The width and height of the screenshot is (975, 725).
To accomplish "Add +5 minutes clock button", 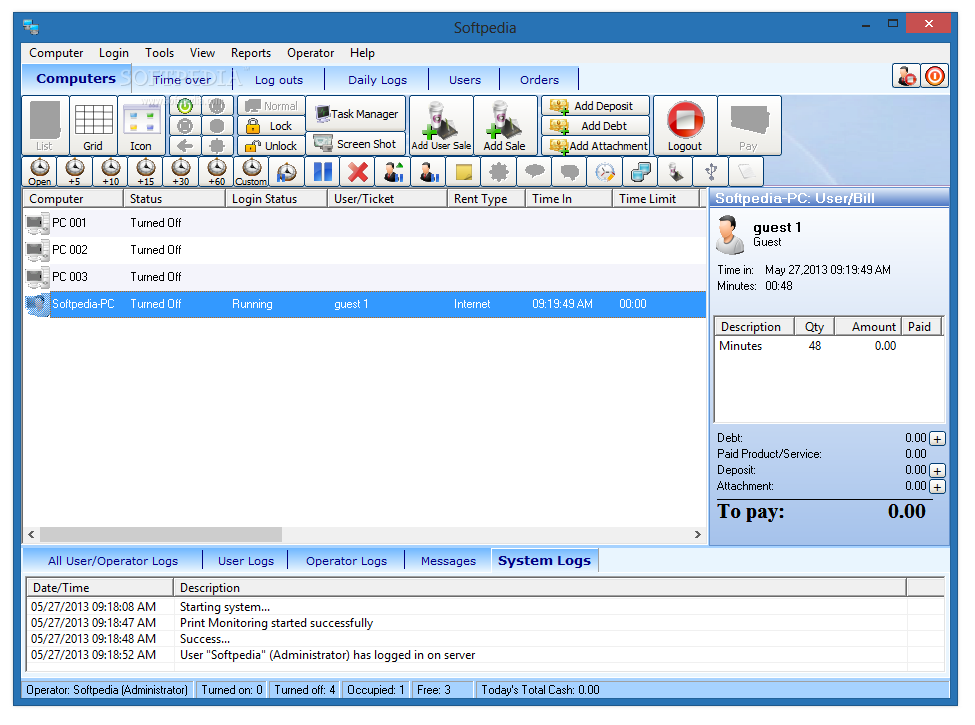I will [75, 172].
